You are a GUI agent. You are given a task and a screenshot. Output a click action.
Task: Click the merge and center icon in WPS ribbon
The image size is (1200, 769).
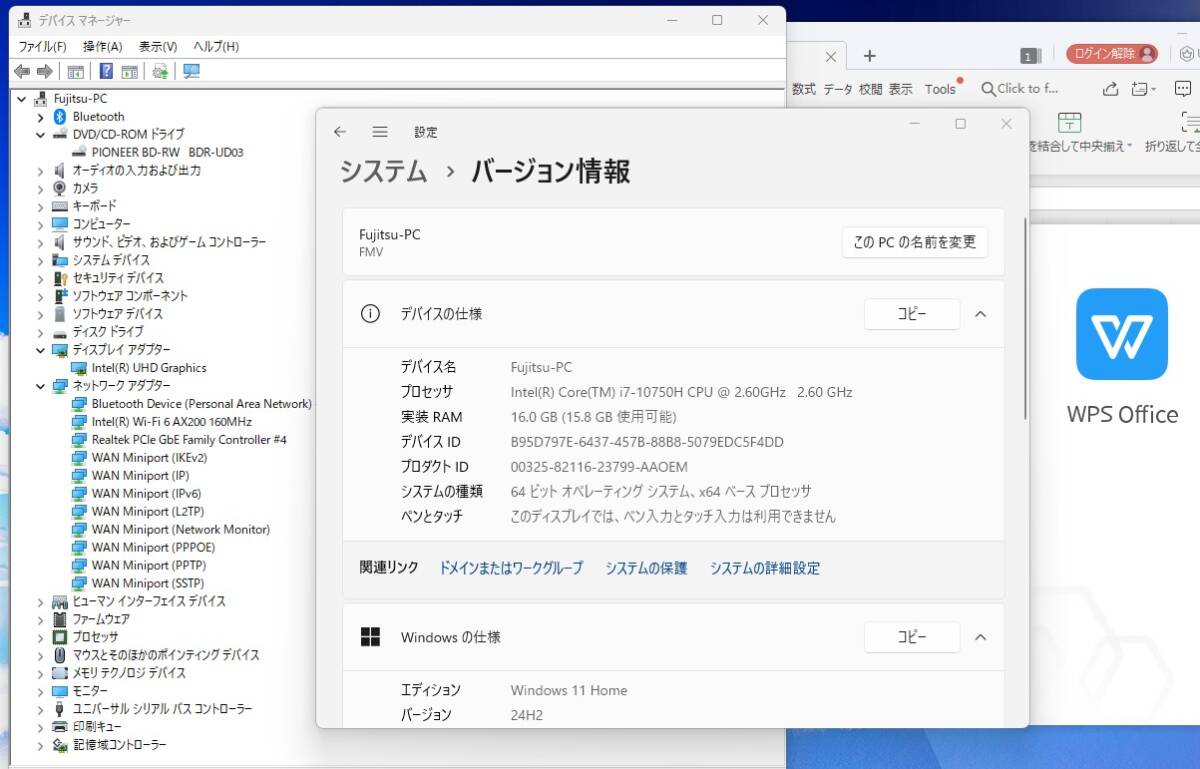(x=1069, y=122)
